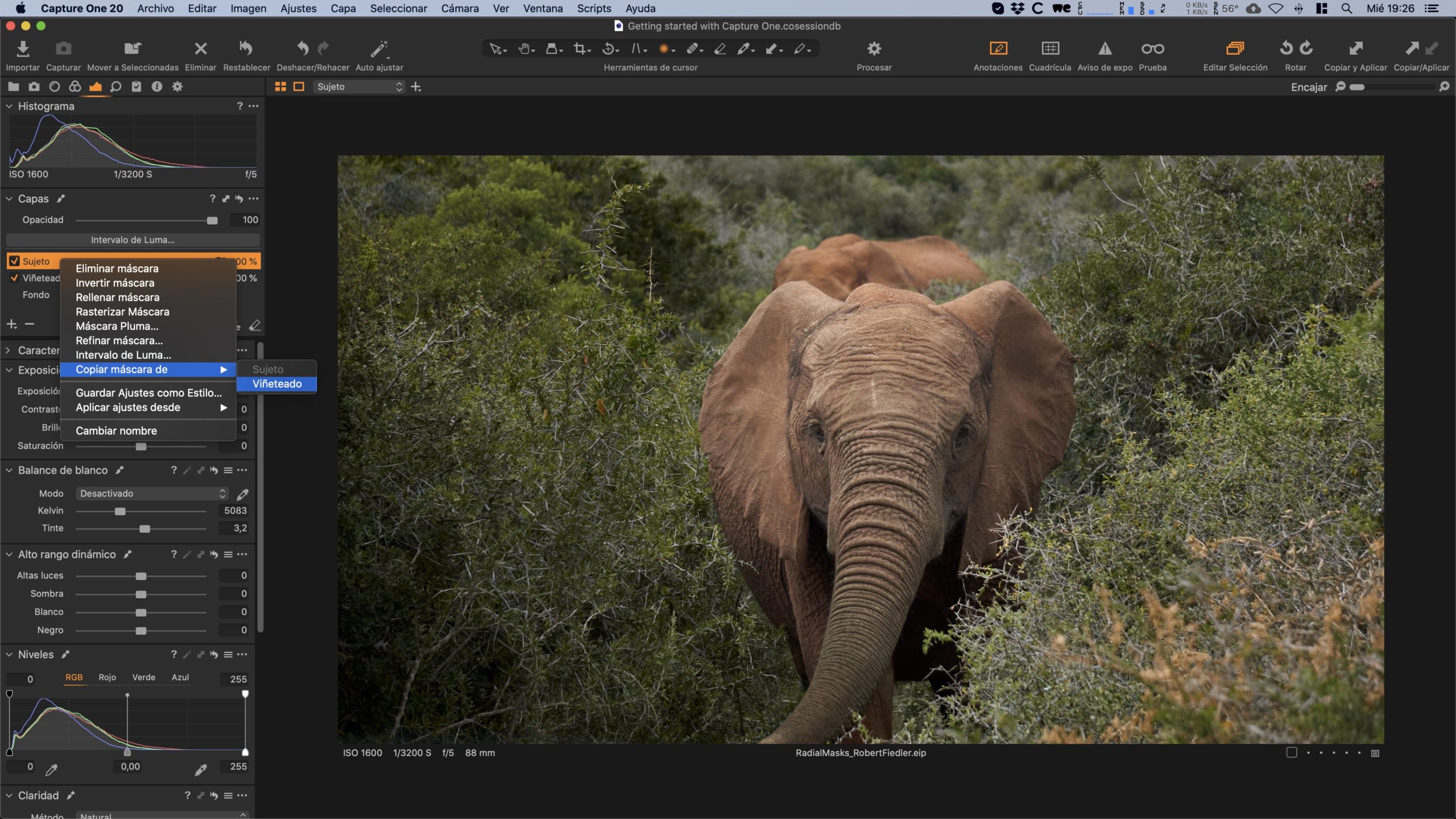Click the Mover a Seleccionadas folder icon
The width and height of the screenshot is (1456, 819).
tap(133, 48)
